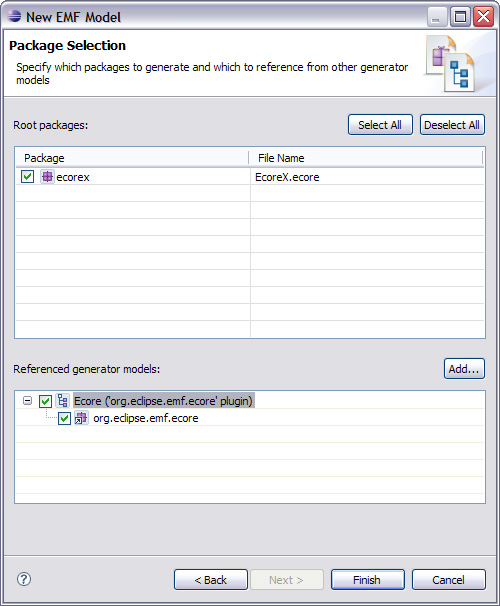Click the ecorex package icon
500x606 pixels.
(47, 177)
